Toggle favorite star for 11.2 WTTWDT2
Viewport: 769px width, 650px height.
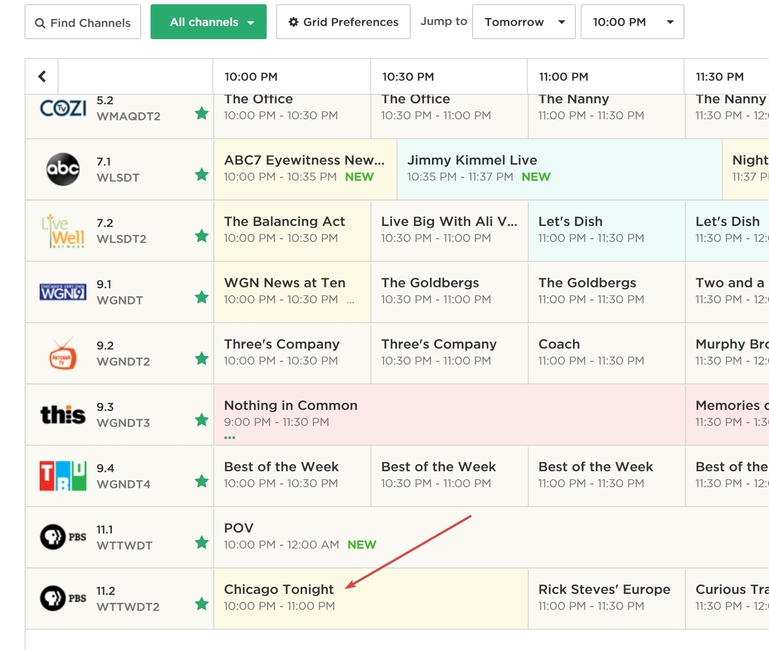click(202, 604)
